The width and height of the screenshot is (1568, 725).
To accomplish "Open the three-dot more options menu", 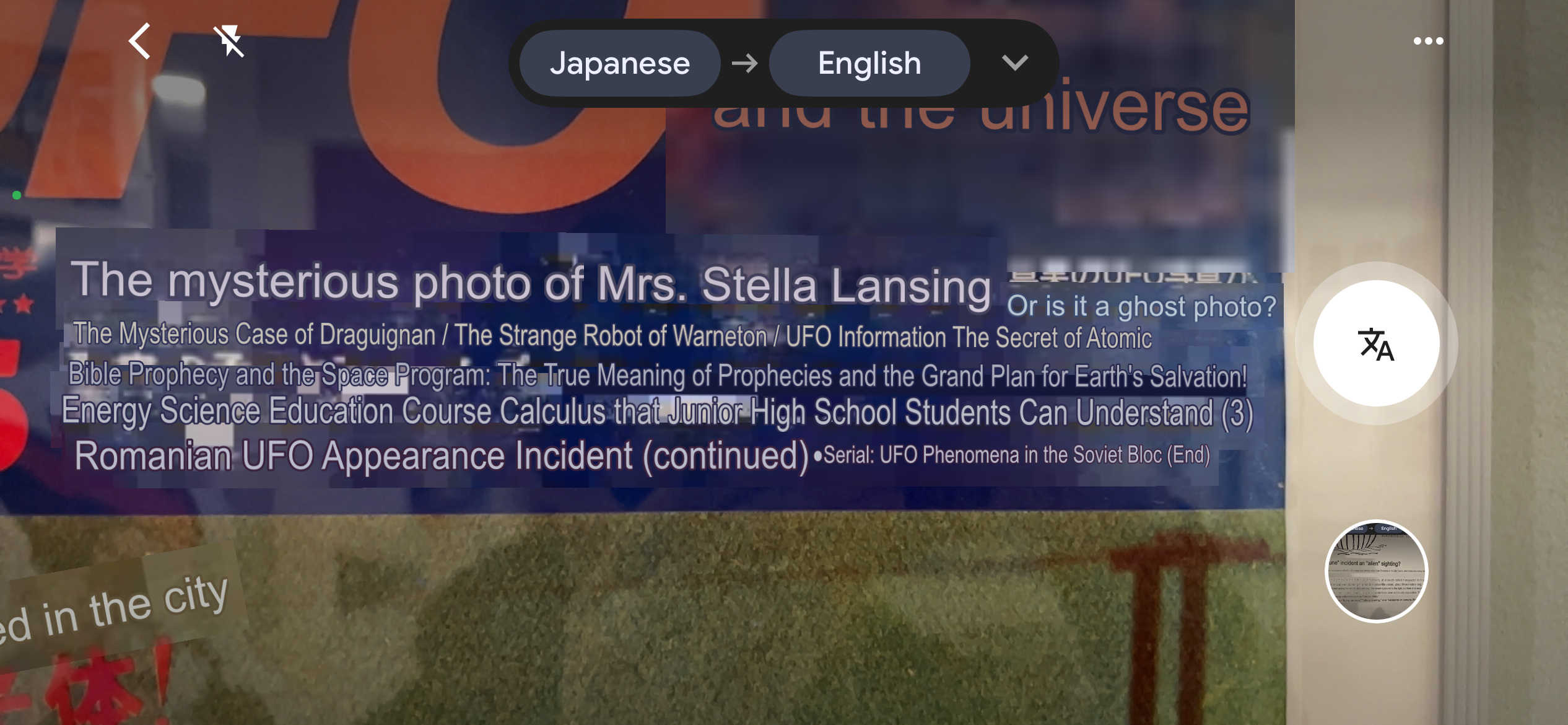I will click(1428, 41).
